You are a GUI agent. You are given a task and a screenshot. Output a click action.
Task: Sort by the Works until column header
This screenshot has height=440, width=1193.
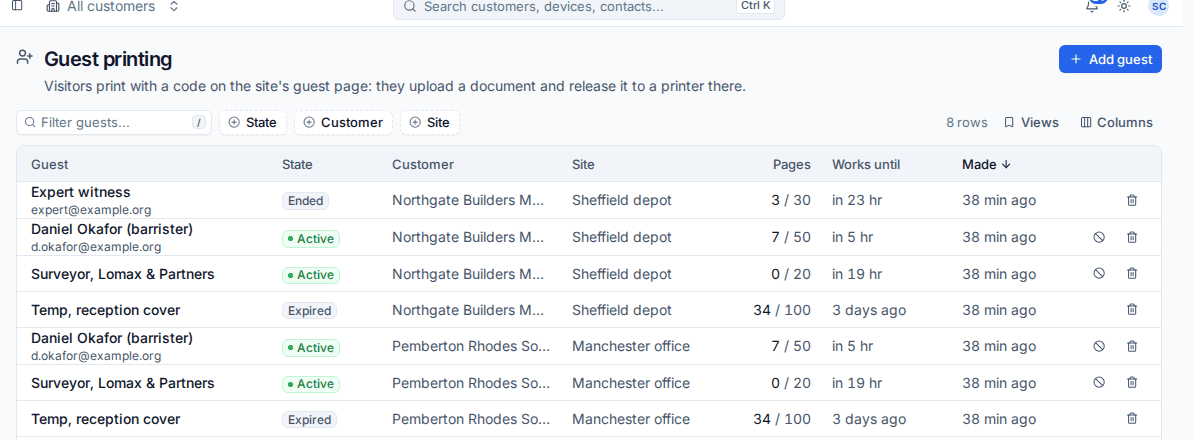click(867, 164)
